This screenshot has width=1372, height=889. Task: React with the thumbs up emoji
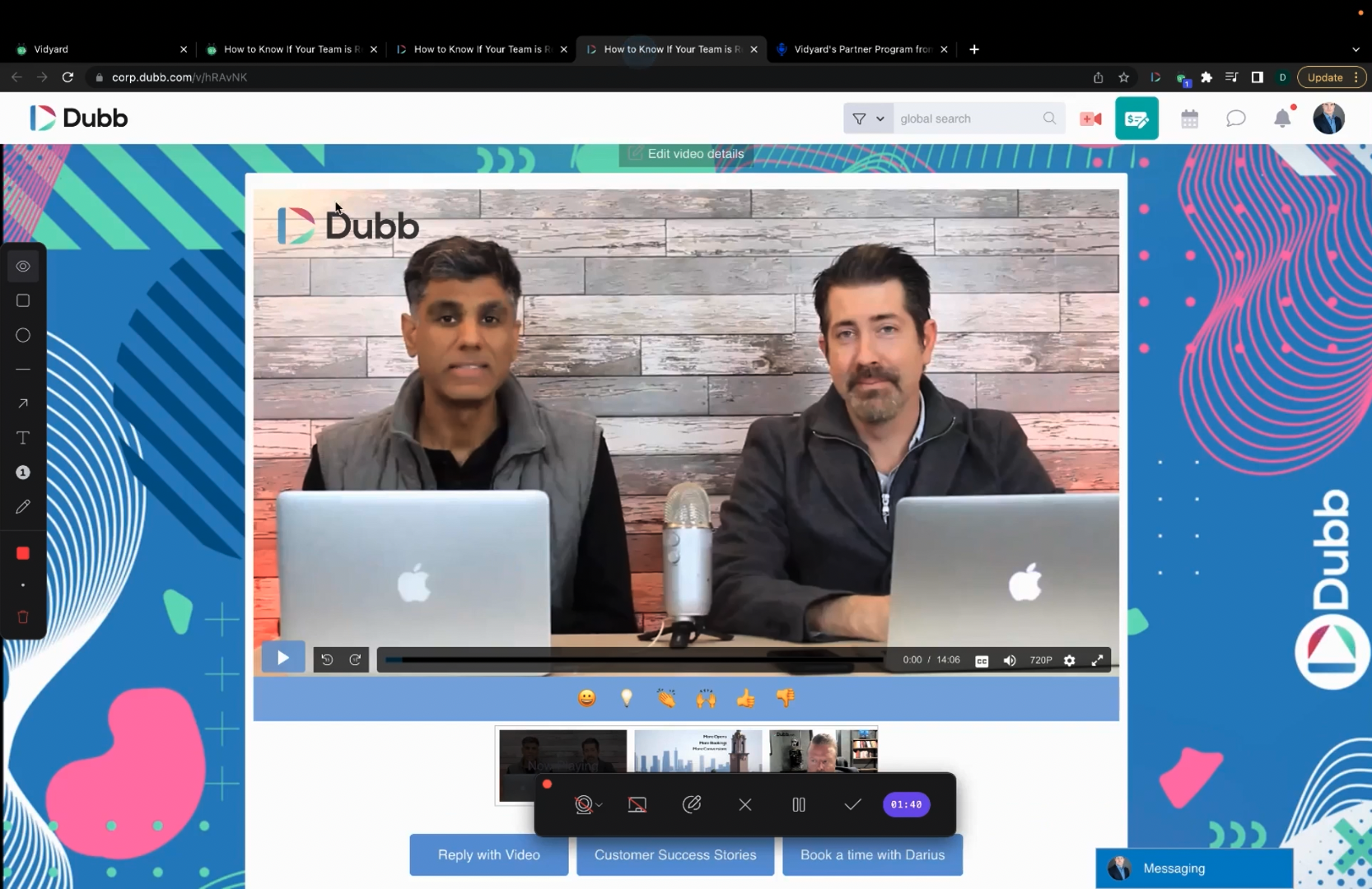[x=746, y=698]
